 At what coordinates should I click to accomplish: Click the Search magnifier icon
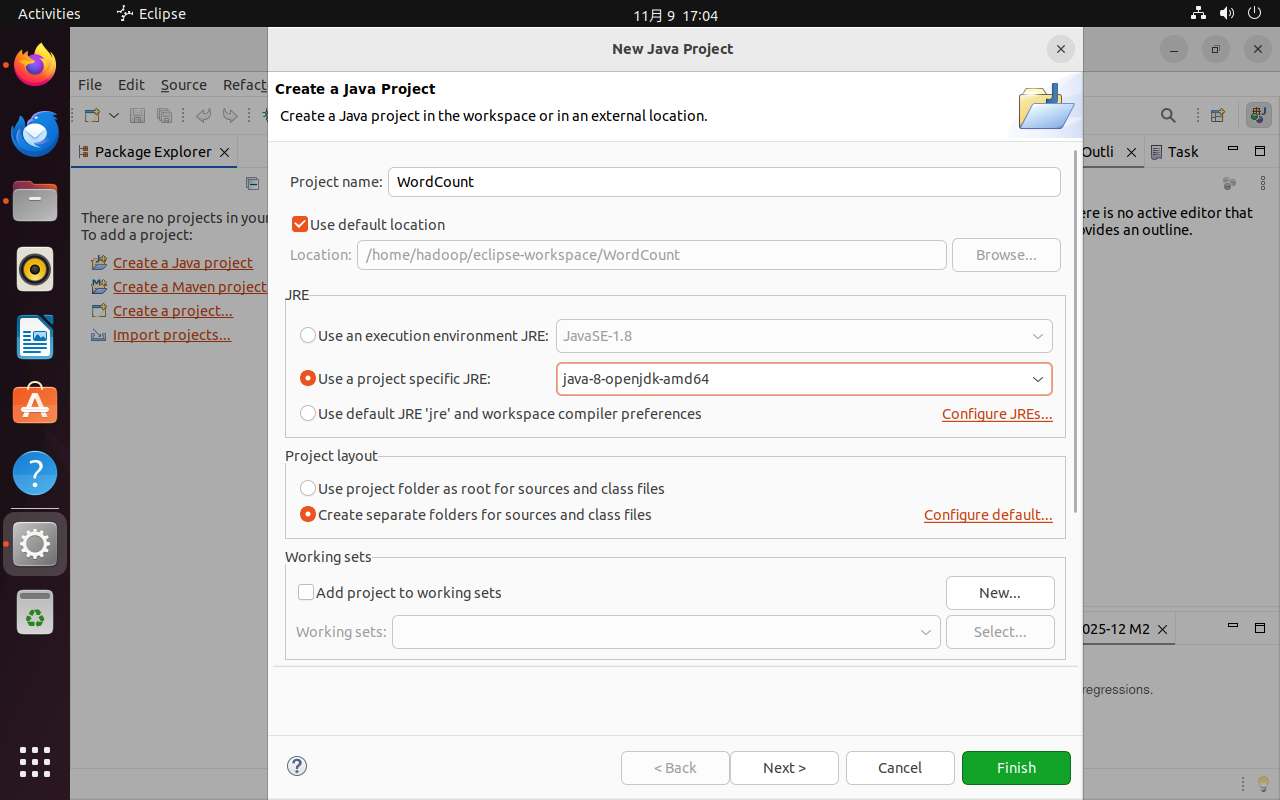tap(1168, 115)
